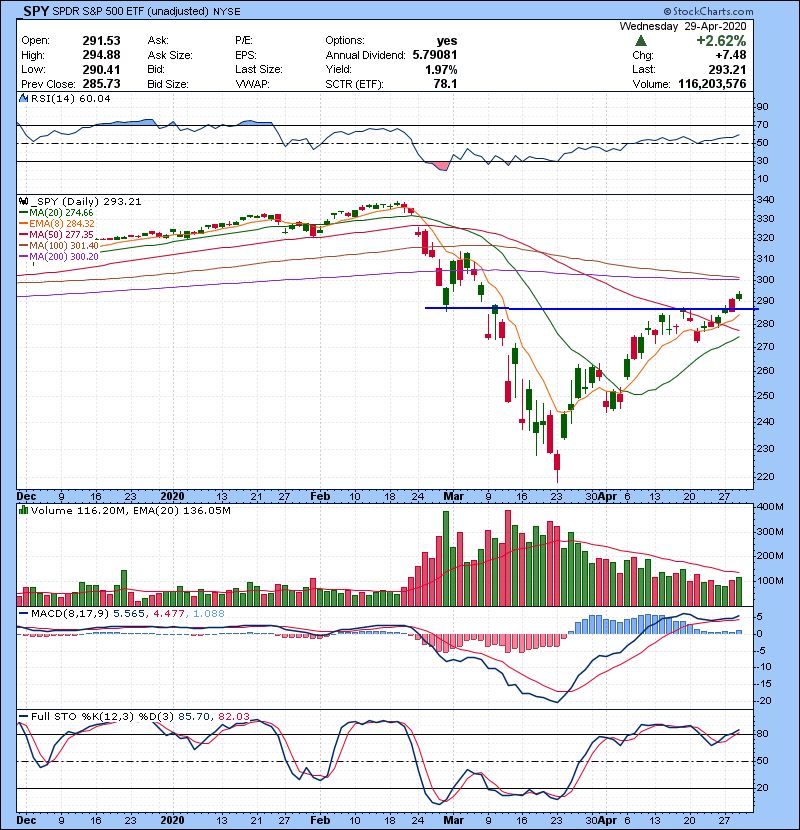The image size is (800, 830).
Task: Click the +2.62% percent change value
Action: point(721,41)
